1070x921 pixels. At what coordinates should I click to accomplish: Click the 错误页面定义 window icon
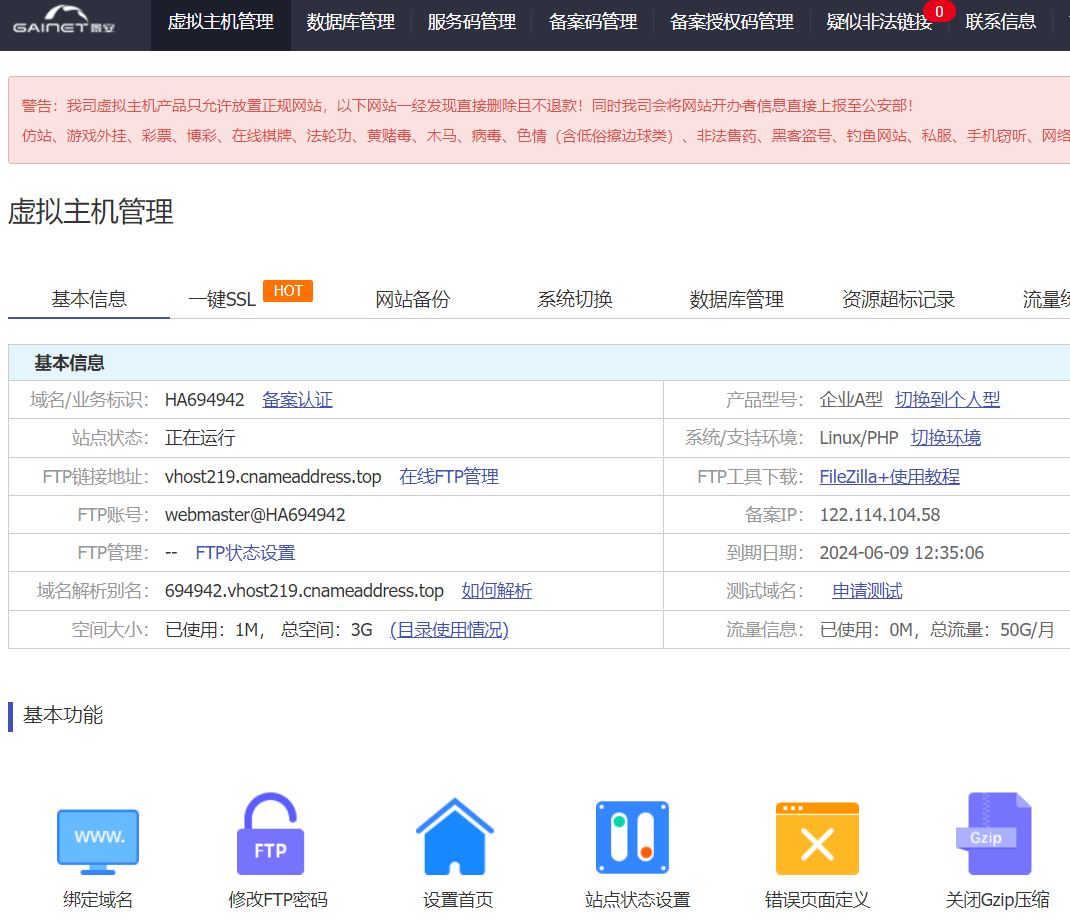[817, 838]
